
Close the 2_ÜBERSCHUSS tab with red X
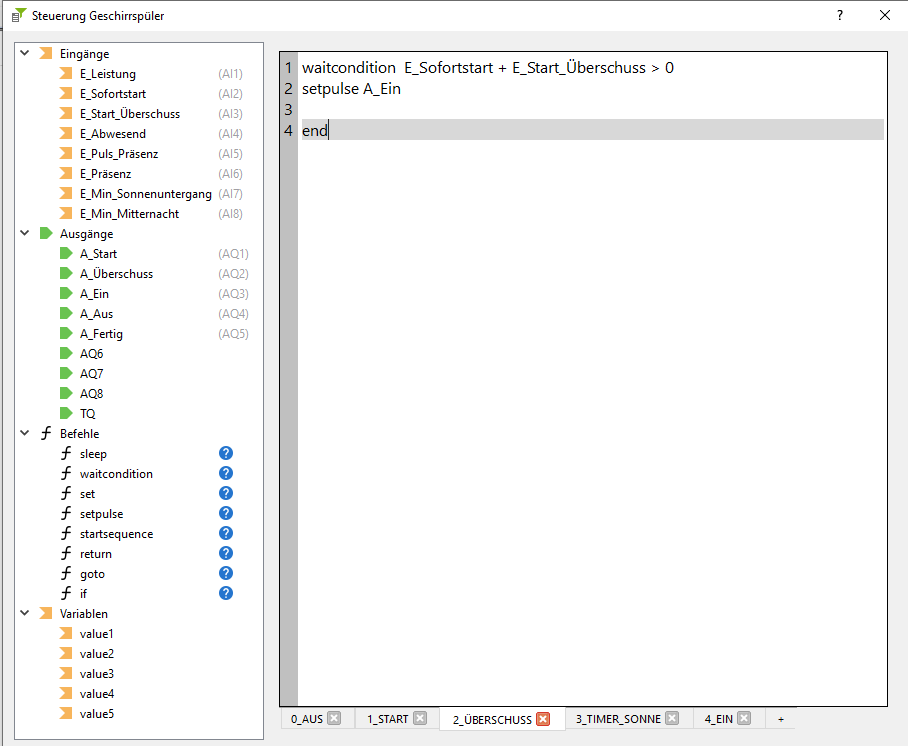point(543,719)
